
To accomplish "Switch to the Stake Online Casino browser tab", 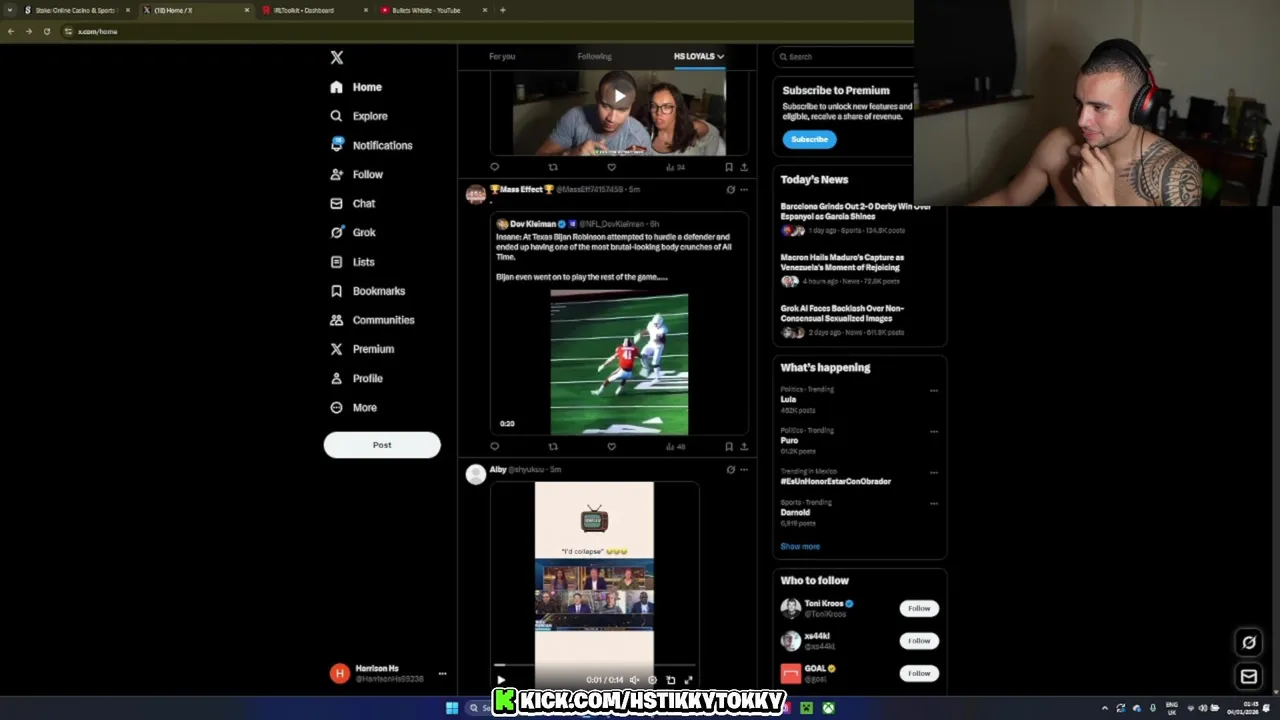I will pos(75,10).
